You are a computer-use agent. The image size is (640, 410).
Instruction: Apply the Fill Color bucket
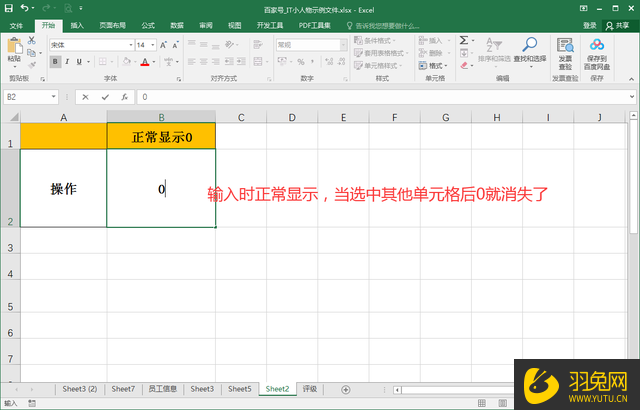point(127,62)
